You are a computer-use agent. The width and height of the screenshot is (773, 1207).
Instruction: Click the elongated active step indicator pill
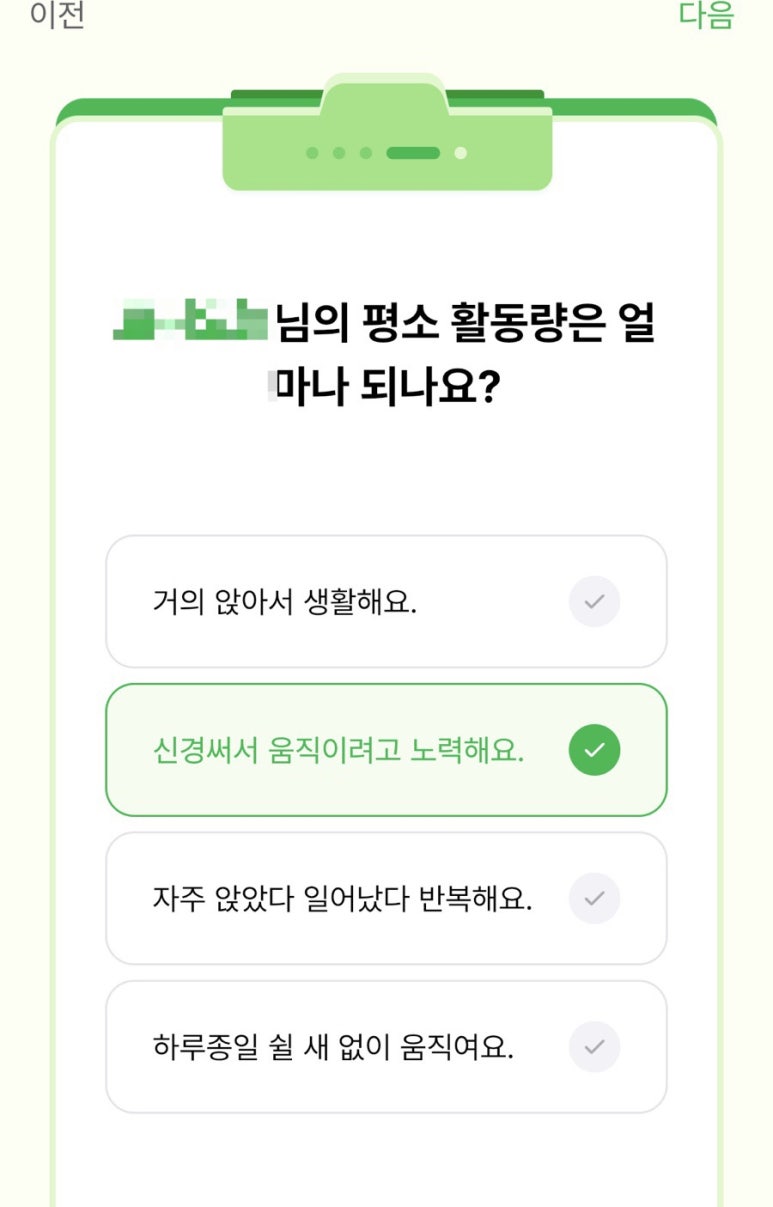[x=413, y=153]
